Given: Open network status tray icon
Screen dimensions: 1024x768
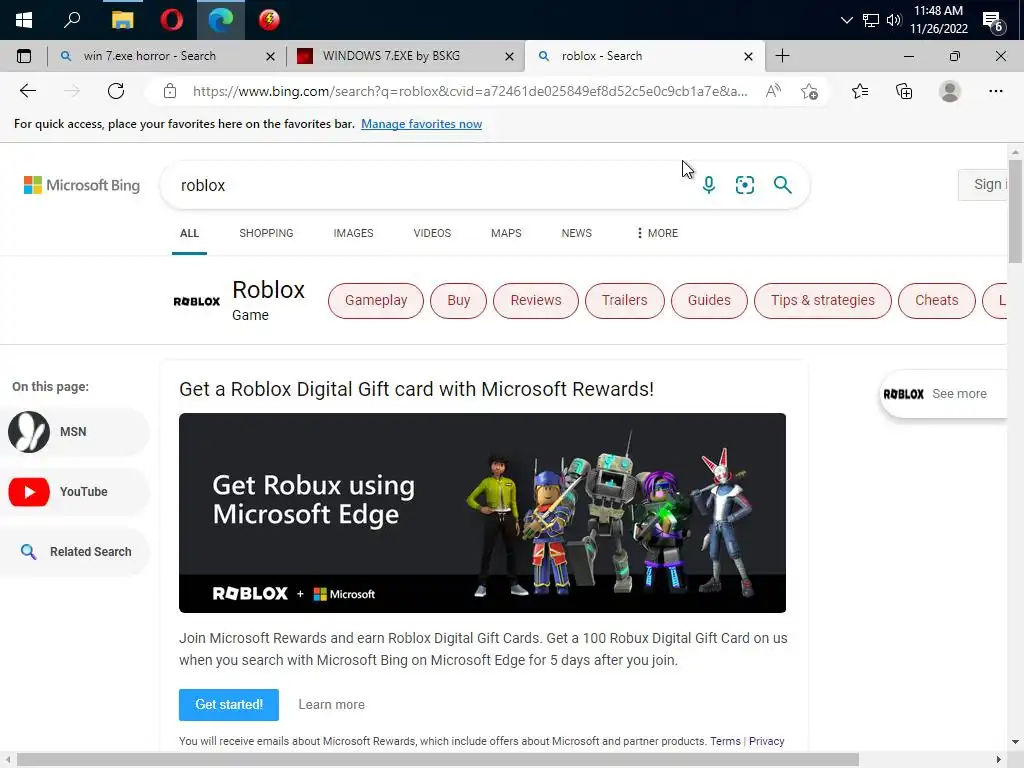Looking at the screenshot, I should pyautogui.click(x=871, y=20).
